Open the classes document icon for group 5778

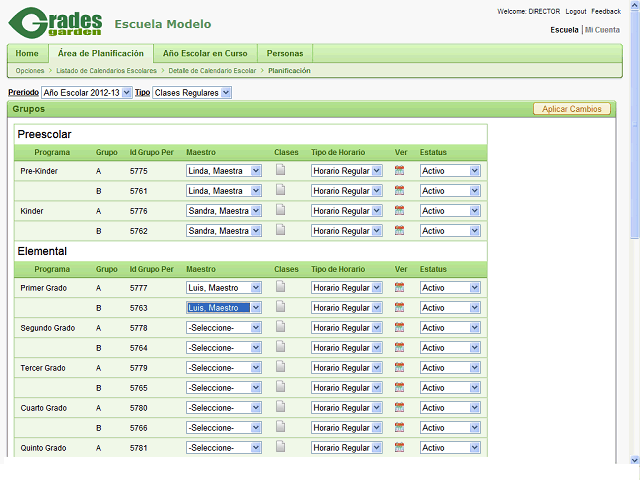[280, 327]
